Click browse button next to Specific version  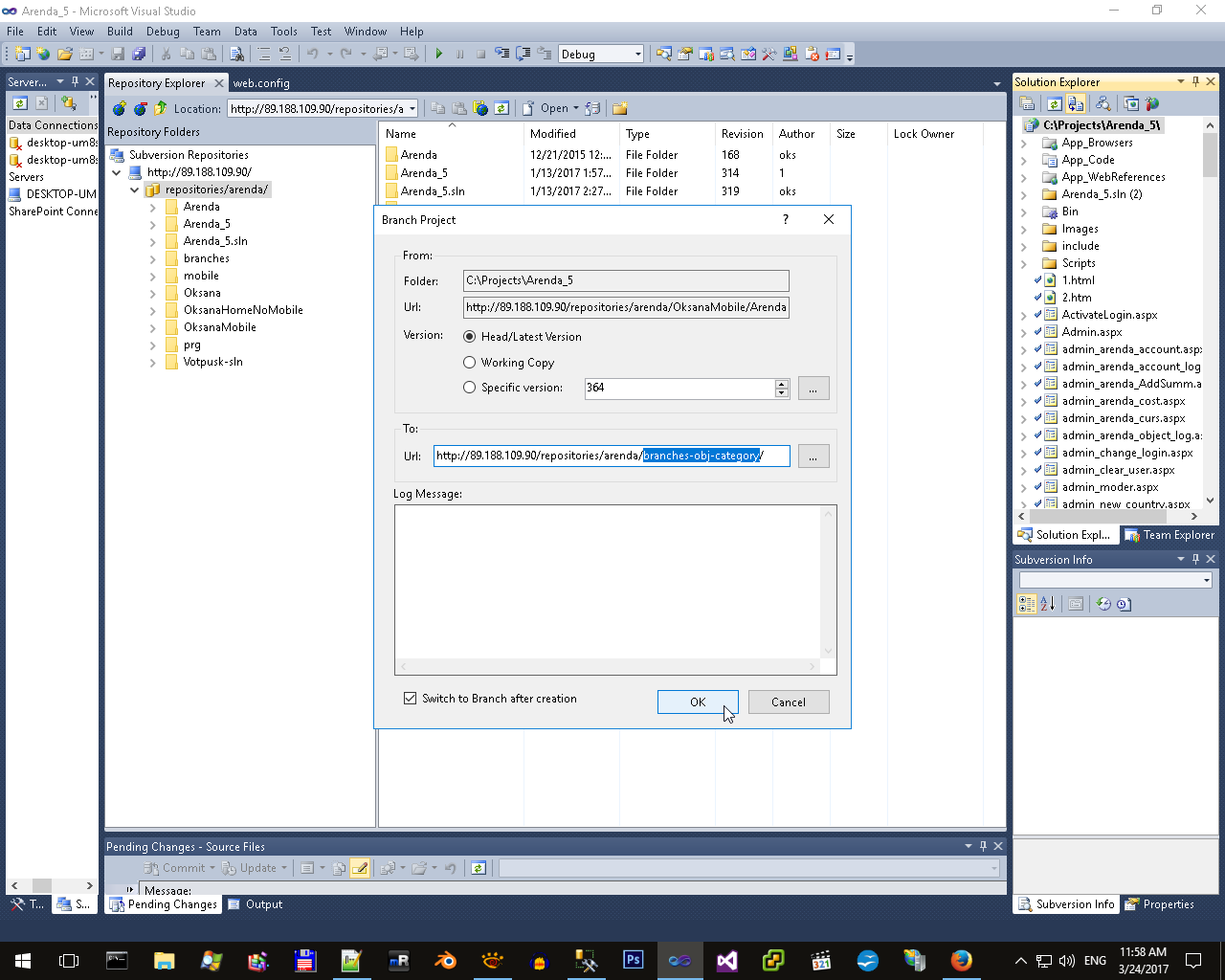813,389
